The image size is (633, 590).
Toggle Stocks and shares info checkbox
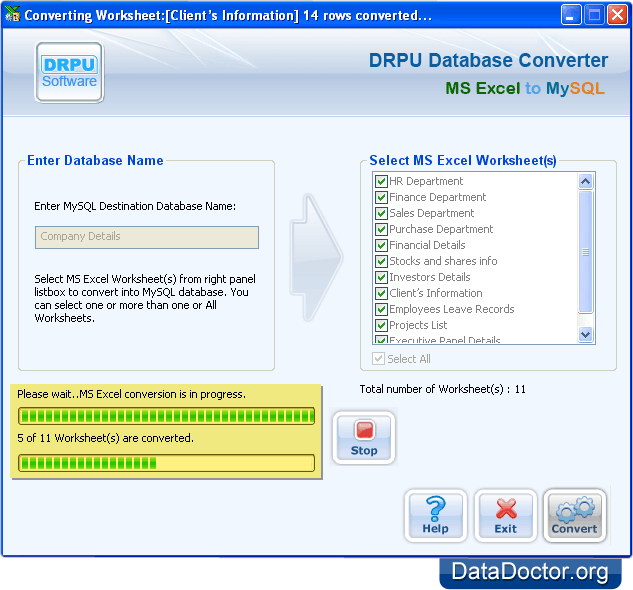coord(381,261)
